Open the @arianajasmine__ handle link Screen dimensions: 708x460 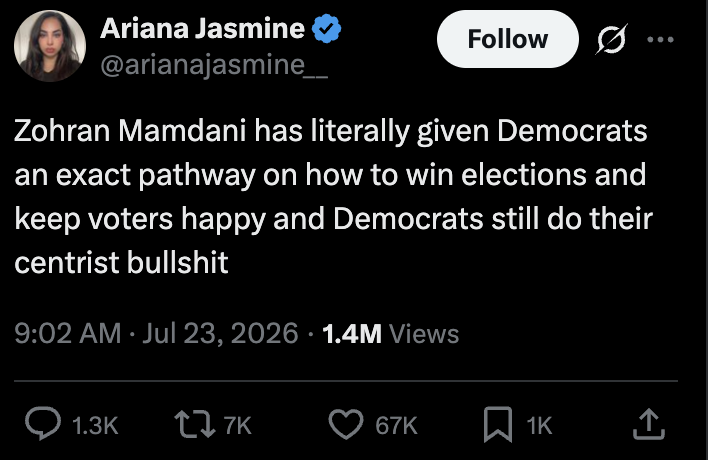click(x=214, y=65)
